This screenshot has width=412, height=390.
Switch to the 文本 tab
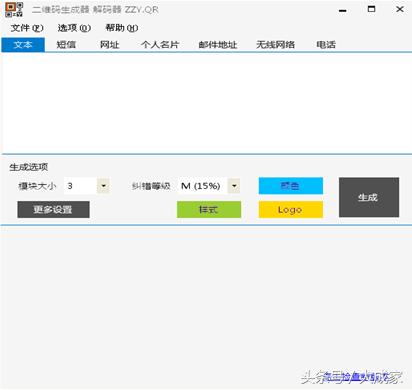(23, 45)
